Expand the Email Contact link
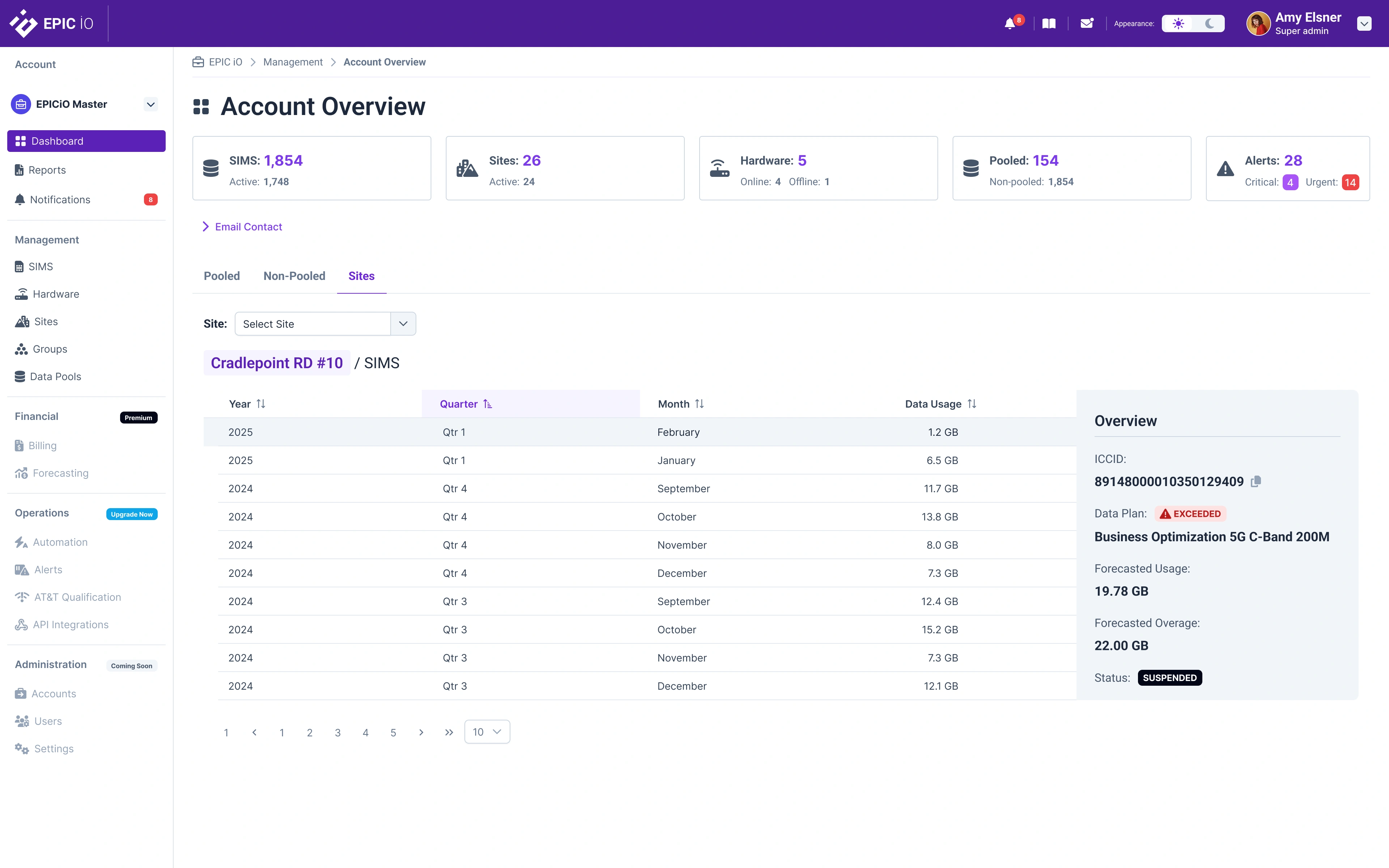The image size is (1389, 868). coord(248,227)
